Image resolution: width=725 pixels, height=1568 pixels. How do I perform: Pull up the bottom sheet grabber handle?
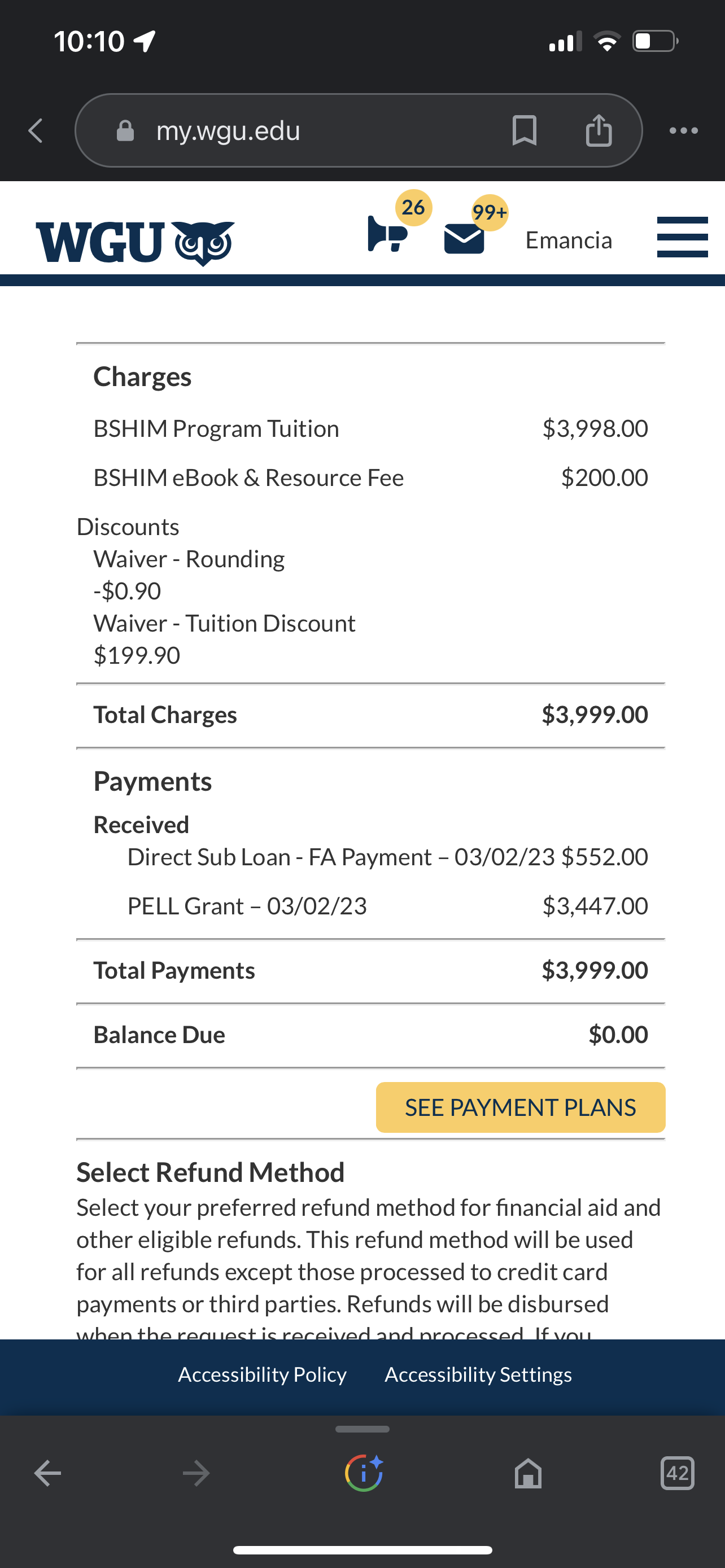[362, 1429]
